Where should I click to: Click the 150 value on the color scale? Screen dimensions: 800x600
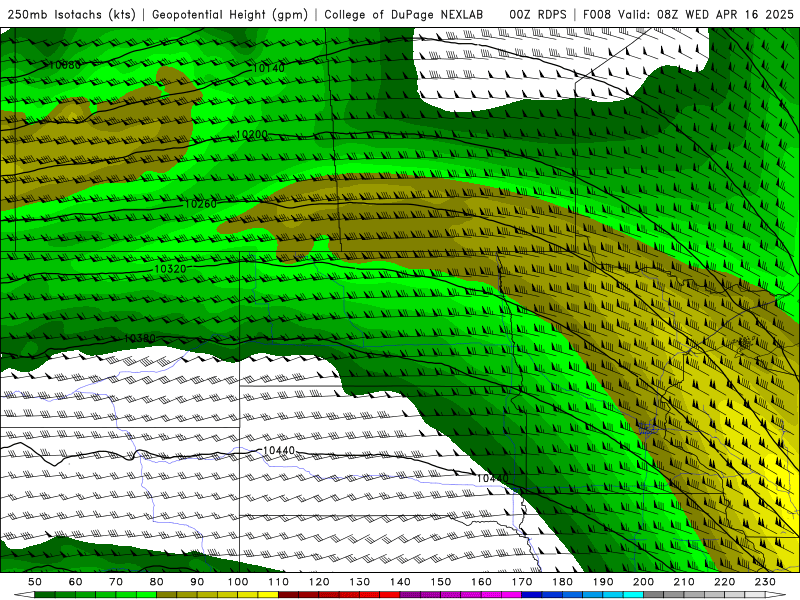(441, 582)
